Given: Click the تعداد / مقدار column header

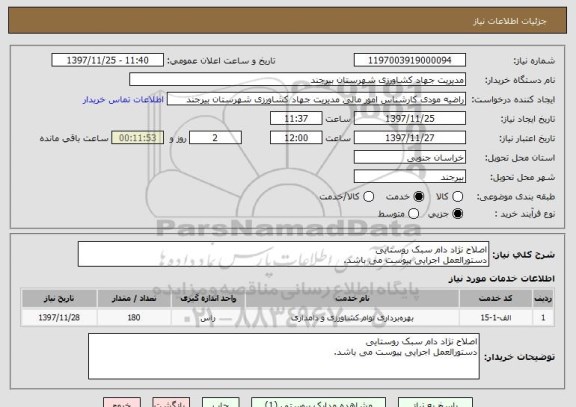Looking at the screenshot, I should pyautogui.click(x=134, y=298).
